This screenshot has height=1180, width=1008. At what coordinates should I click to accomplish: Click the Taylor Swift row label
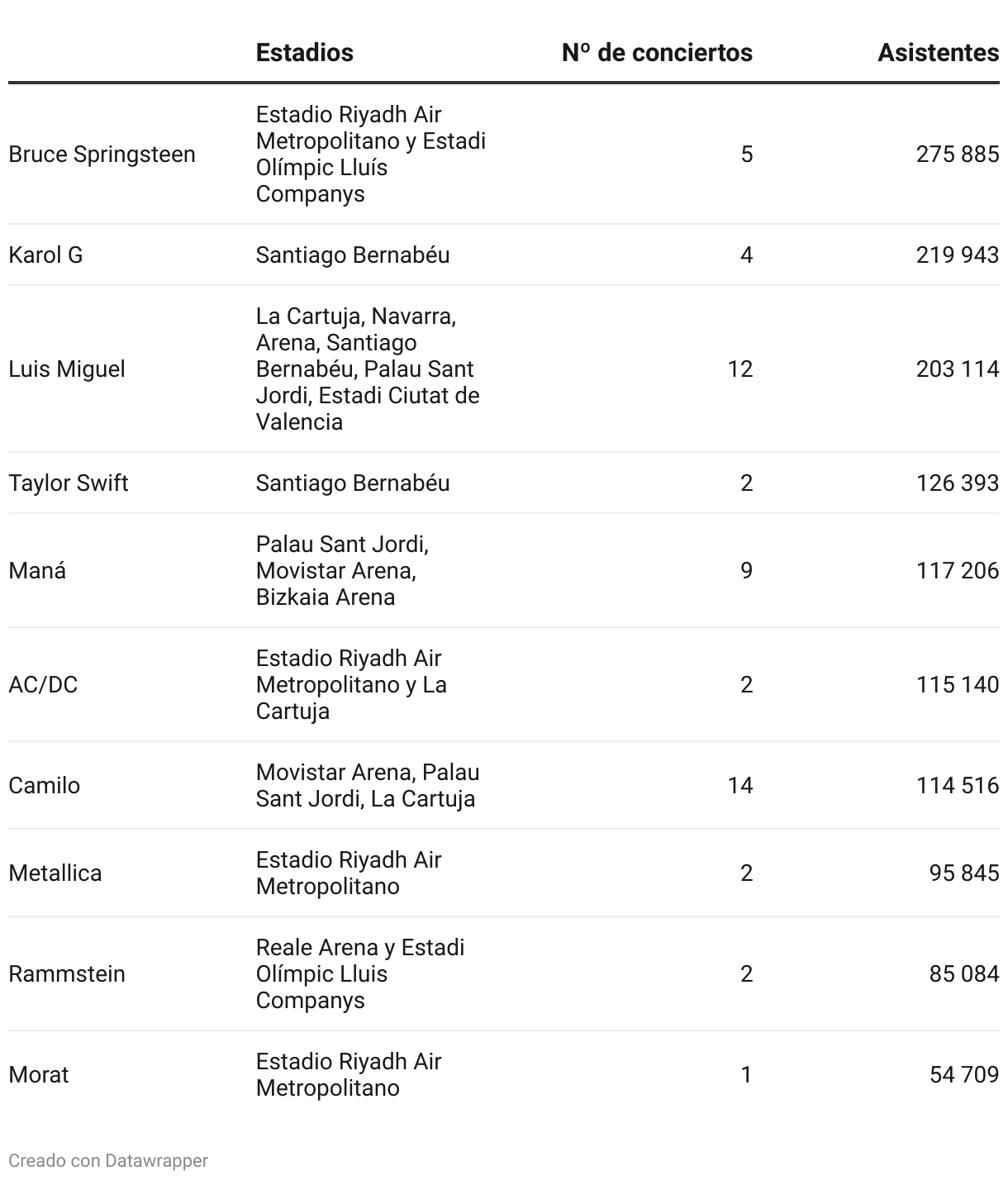[x=69, y=483]
